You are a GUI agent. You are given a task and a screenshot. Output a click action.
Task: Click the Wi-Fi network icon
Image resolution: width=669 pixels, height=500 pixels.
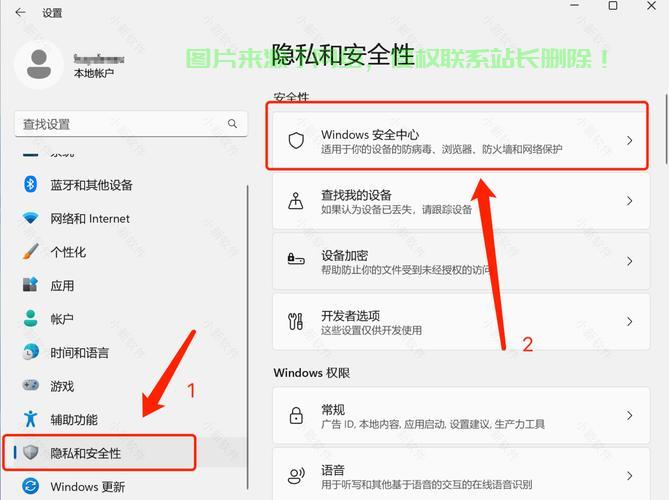pyautogui.click(x=30, y=218)
